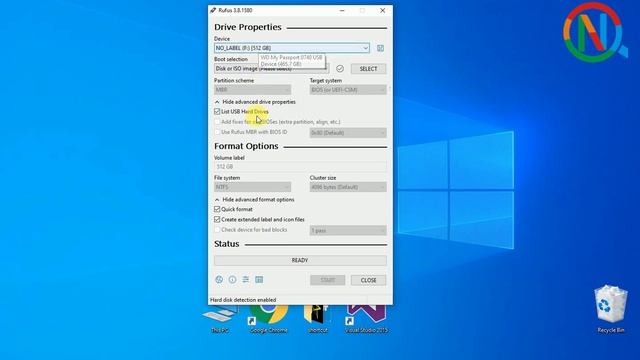Open the Cluster size dropdown
Image resolution: width=640 pixels, height=360 pixels.
(348, 187)
